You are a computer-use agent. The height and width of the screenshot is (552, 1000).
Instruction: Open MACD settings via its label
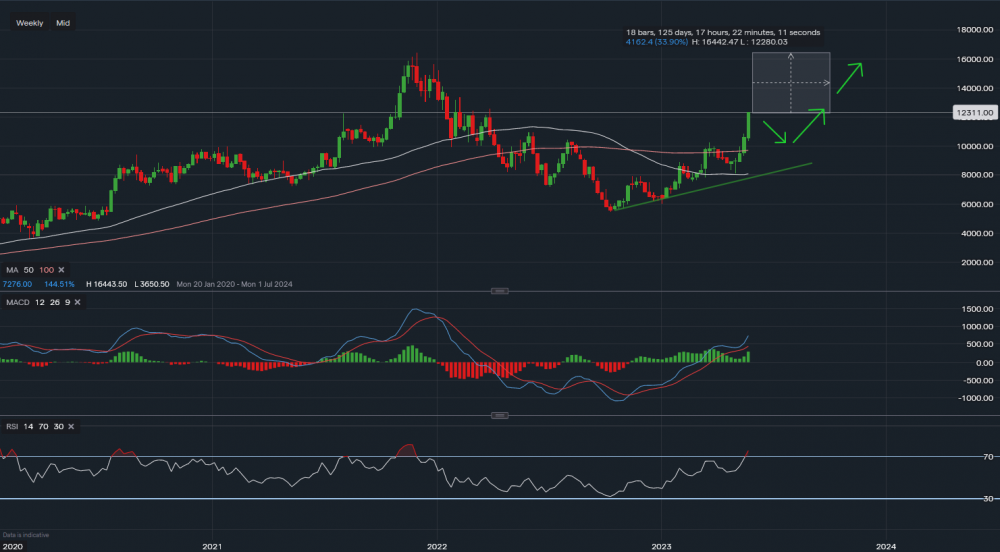pyautogui.click(x=17, y=302)
